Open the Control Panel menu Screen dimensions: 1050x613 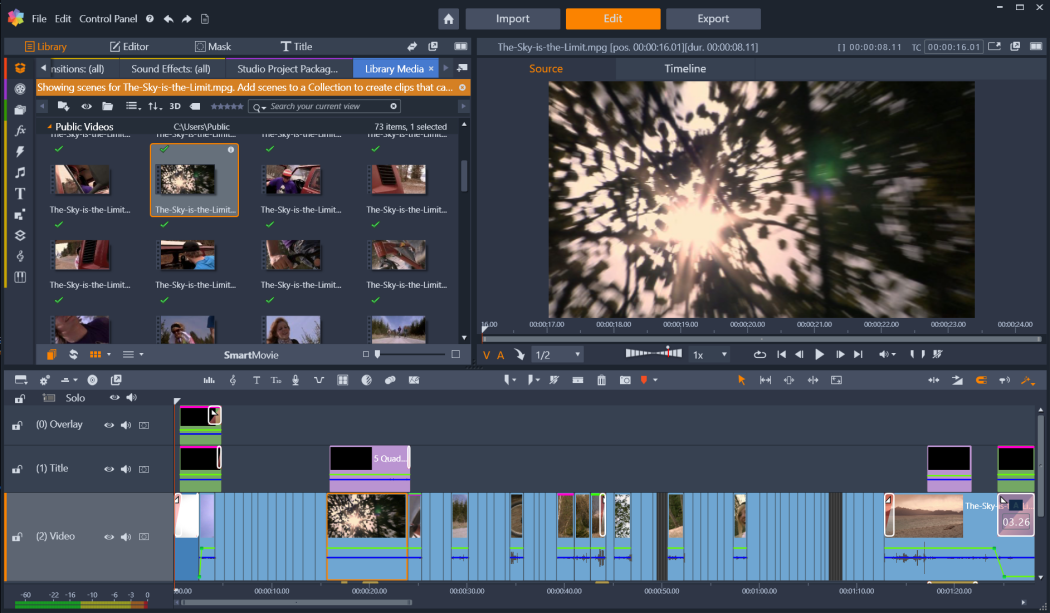point(108,18)
